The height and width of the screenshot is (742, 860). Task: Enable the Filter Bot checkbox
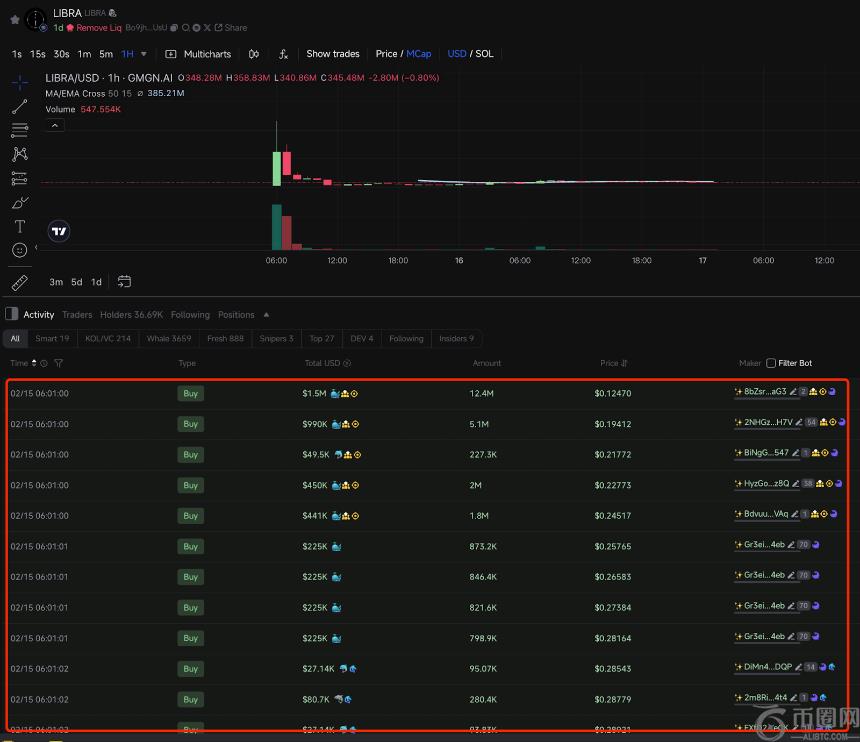click(x=771, y=363)
